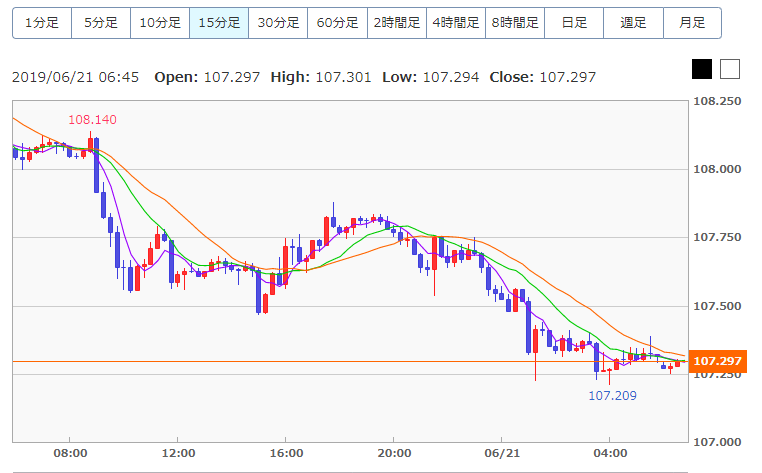Click the 108.140 high price label
The image size is (762, 473).
pyautogui.click(x=92, y=120)
